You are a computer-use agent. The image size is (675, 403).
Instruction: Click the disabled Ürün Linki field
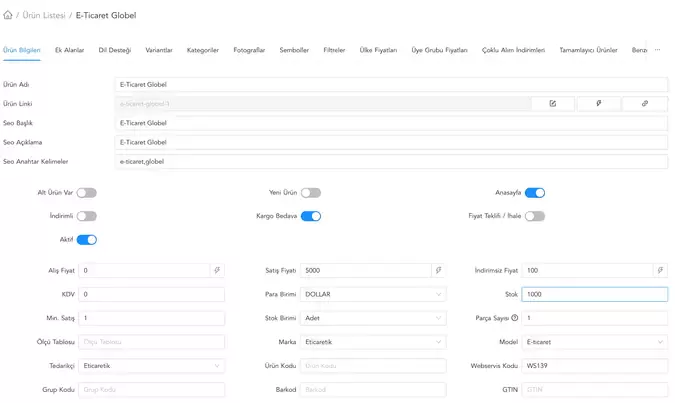pos(323,103)
